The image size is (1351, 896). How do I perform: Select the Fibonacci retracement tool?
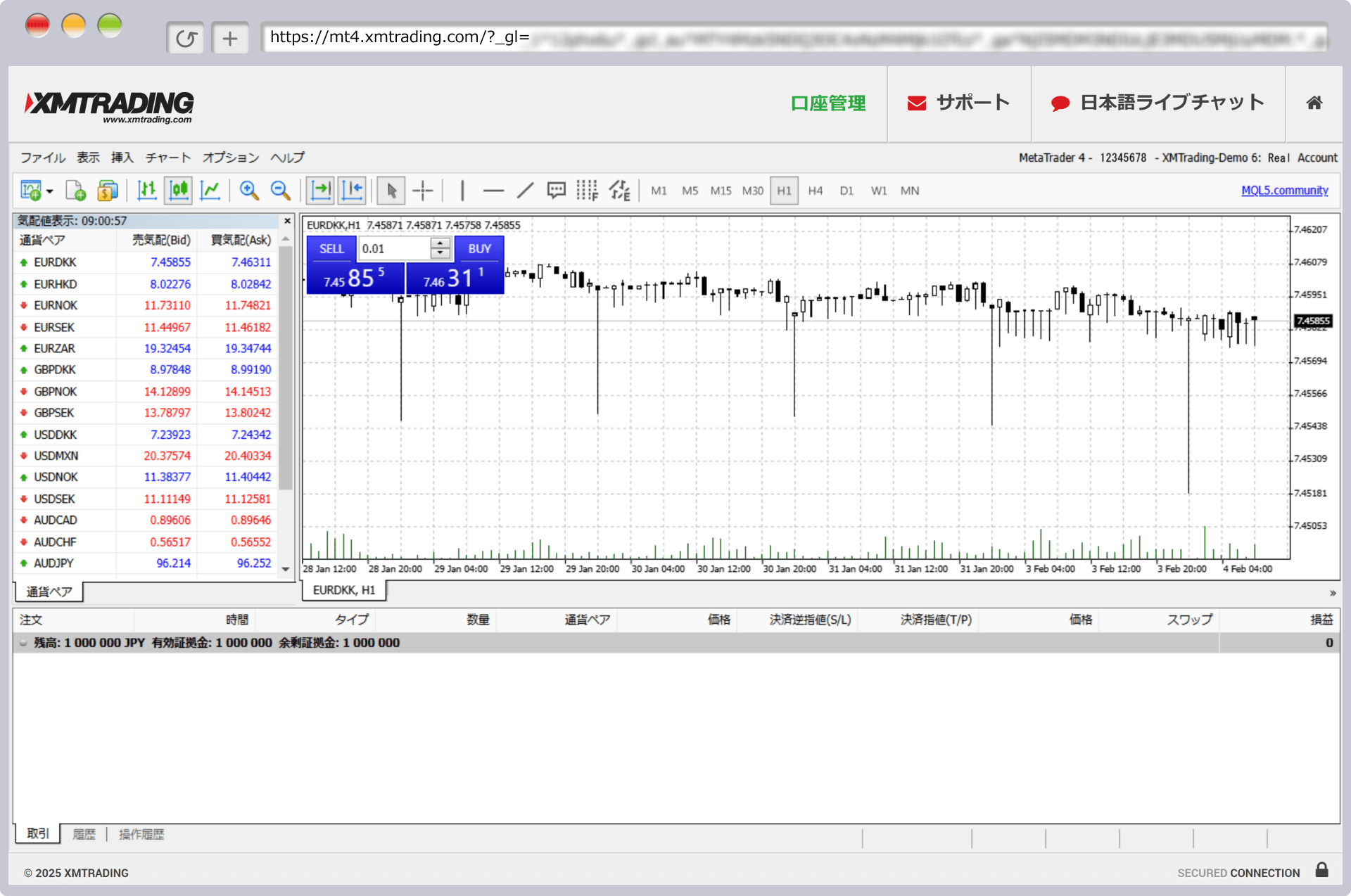pos(586,190)
